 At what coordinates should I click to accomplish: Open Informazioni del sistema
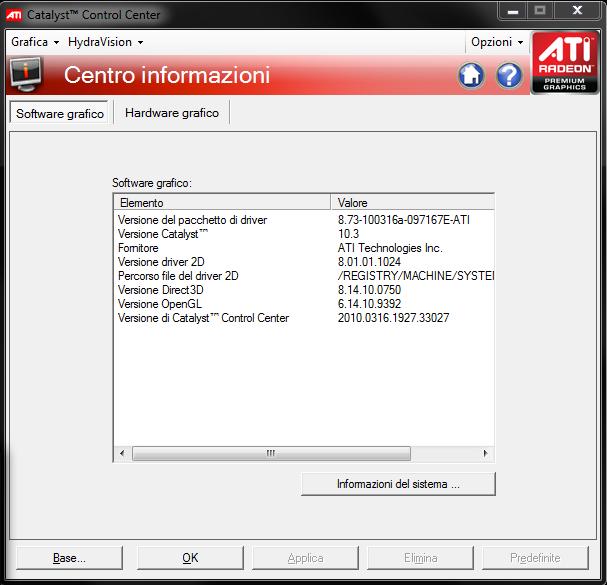tap(398, 484)
